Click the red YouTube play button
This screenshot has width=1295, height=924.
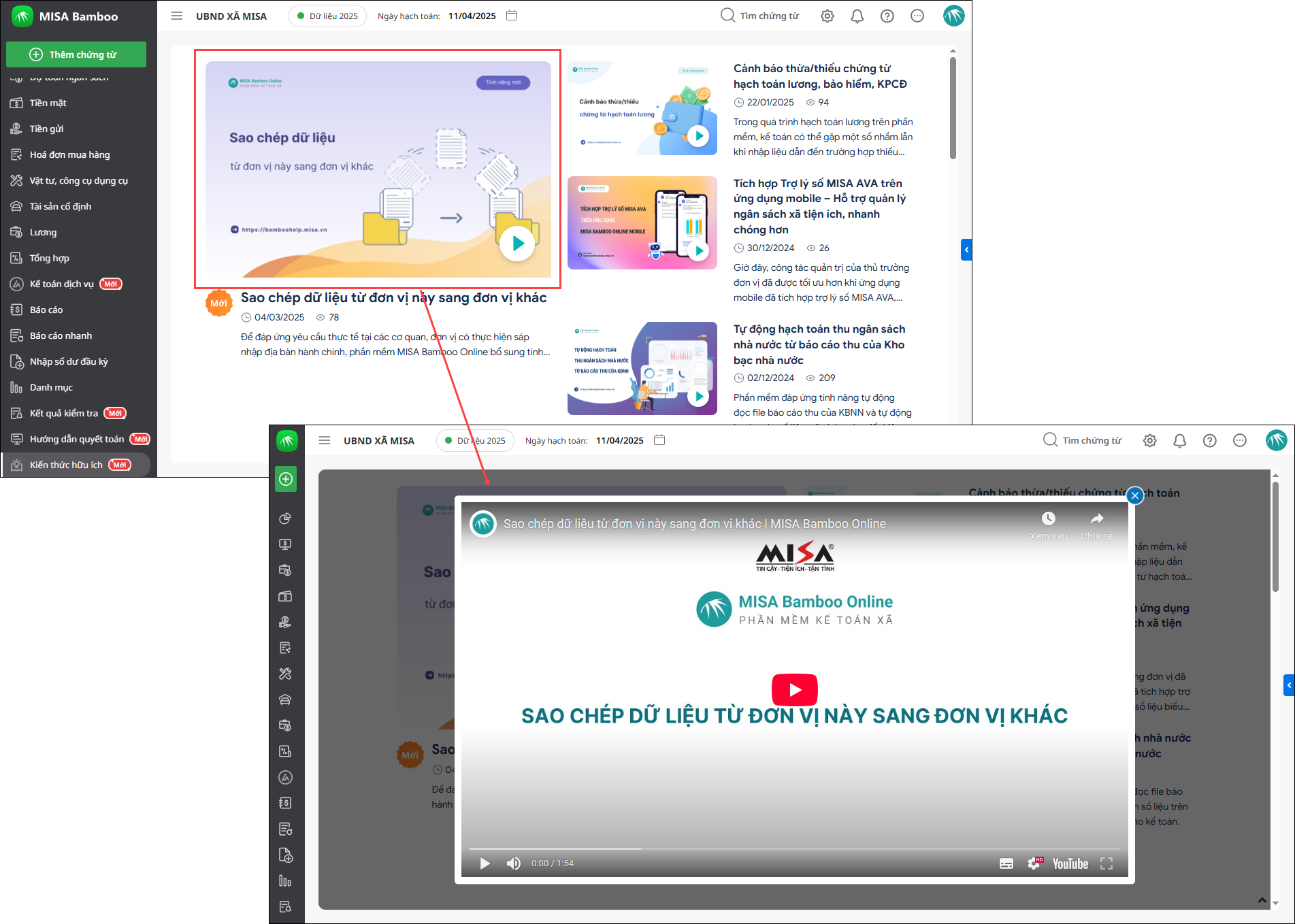click(x=794, y=689)
